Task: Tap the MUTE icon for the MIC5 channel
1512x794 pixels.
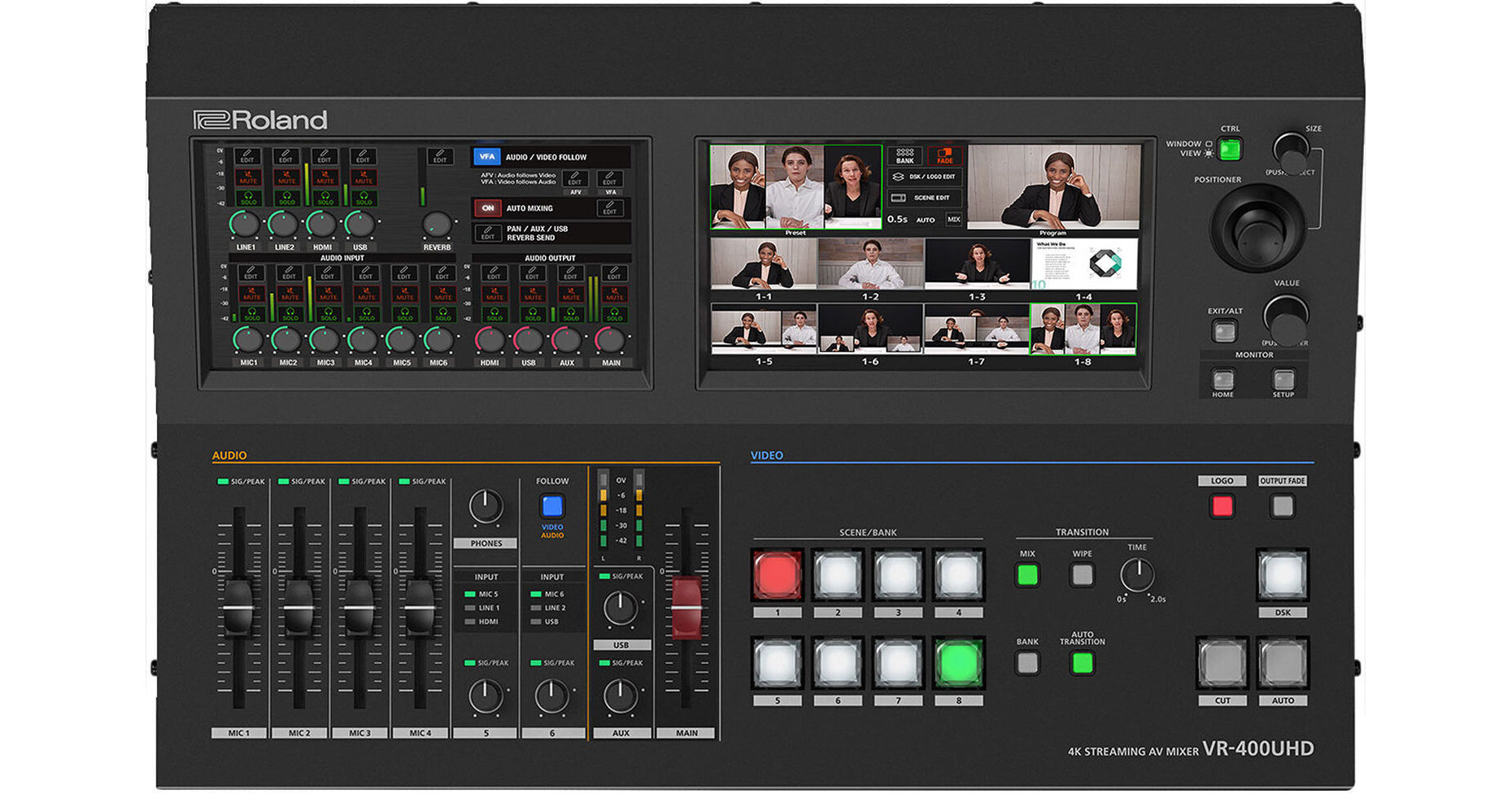Action: coord(404,293)
